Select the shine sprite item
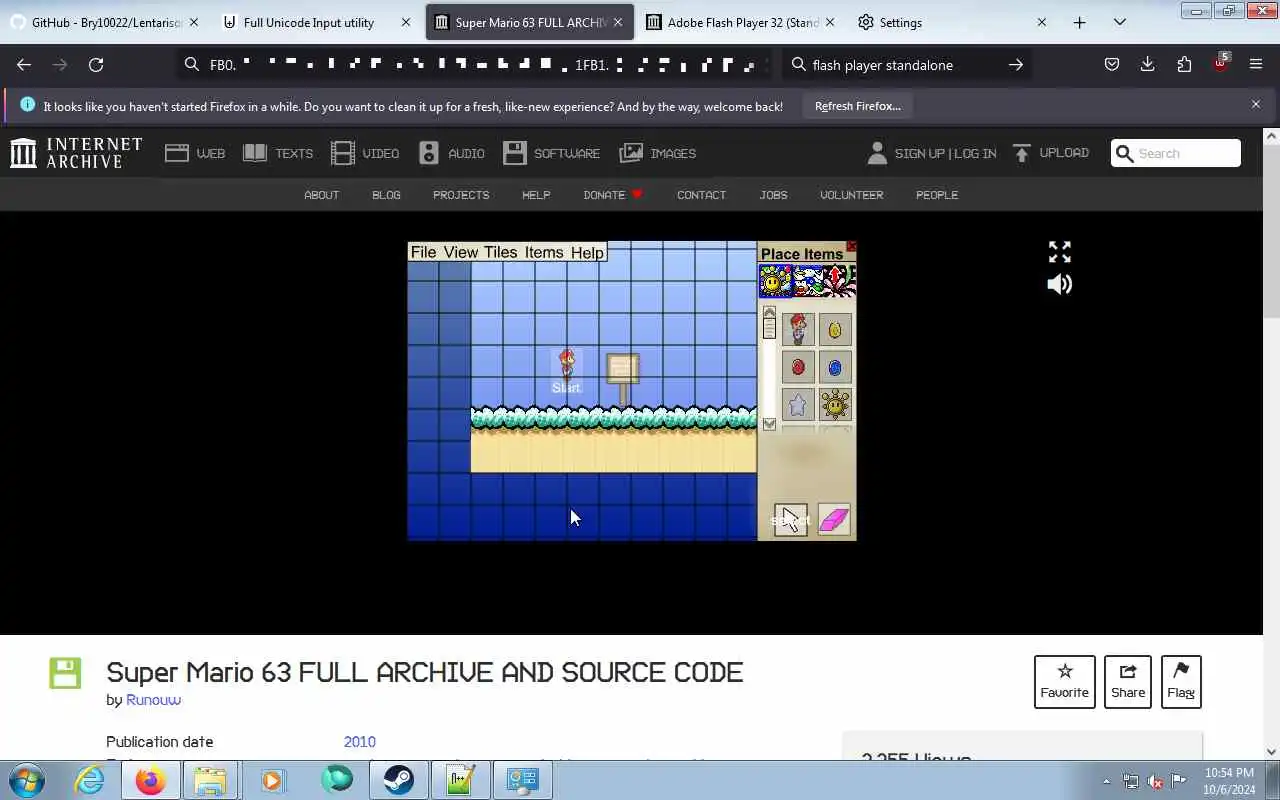 click(x=835, y=404)
